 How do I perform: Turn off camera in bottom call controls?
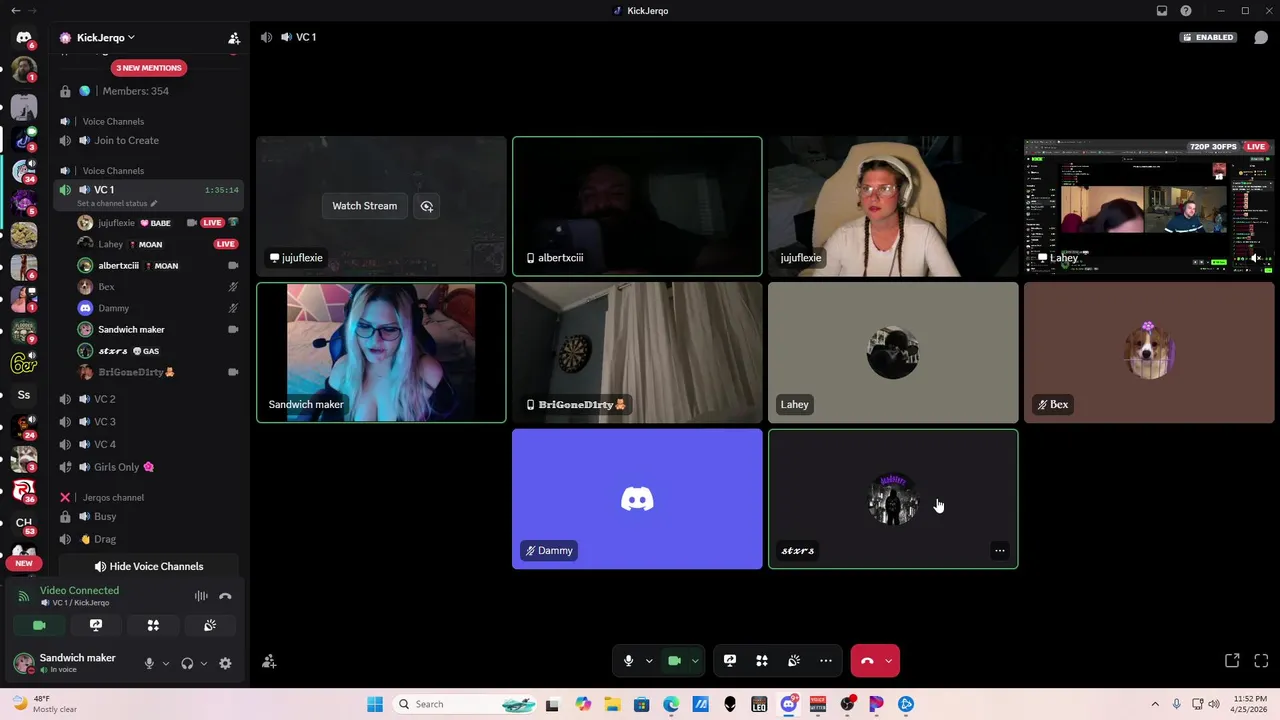click(674, 661)
